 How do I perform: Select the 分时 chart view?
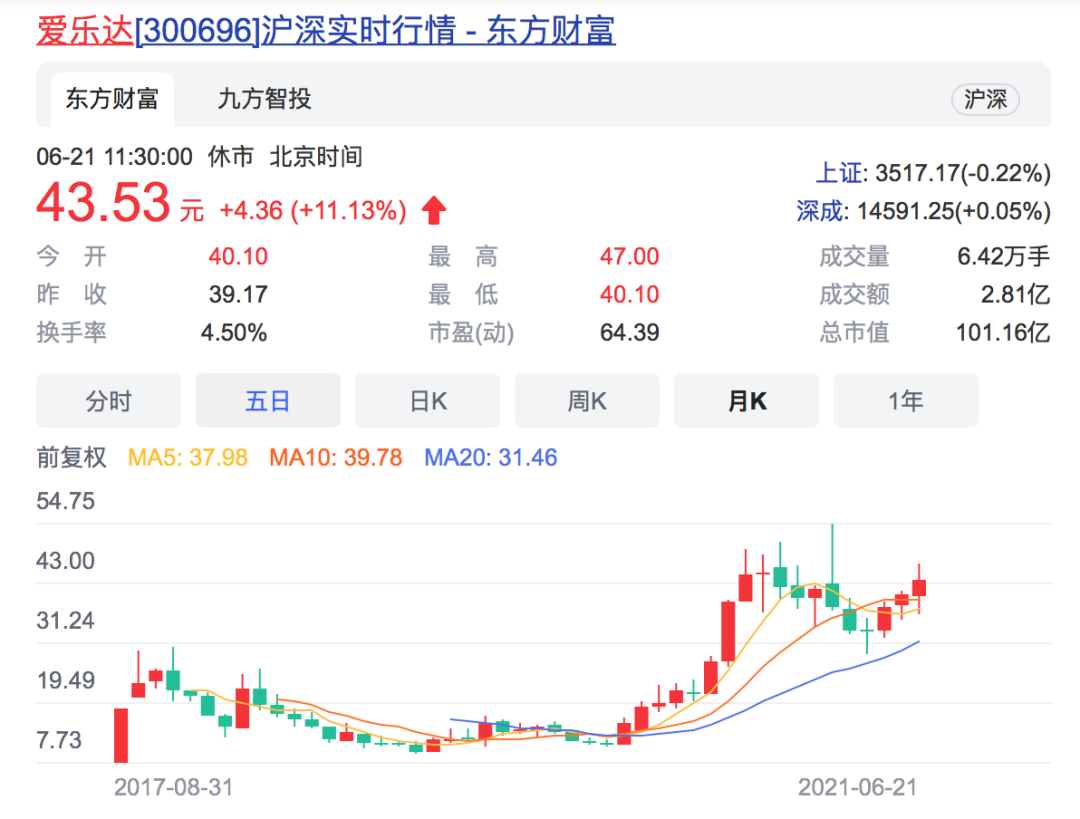(108, 401)
